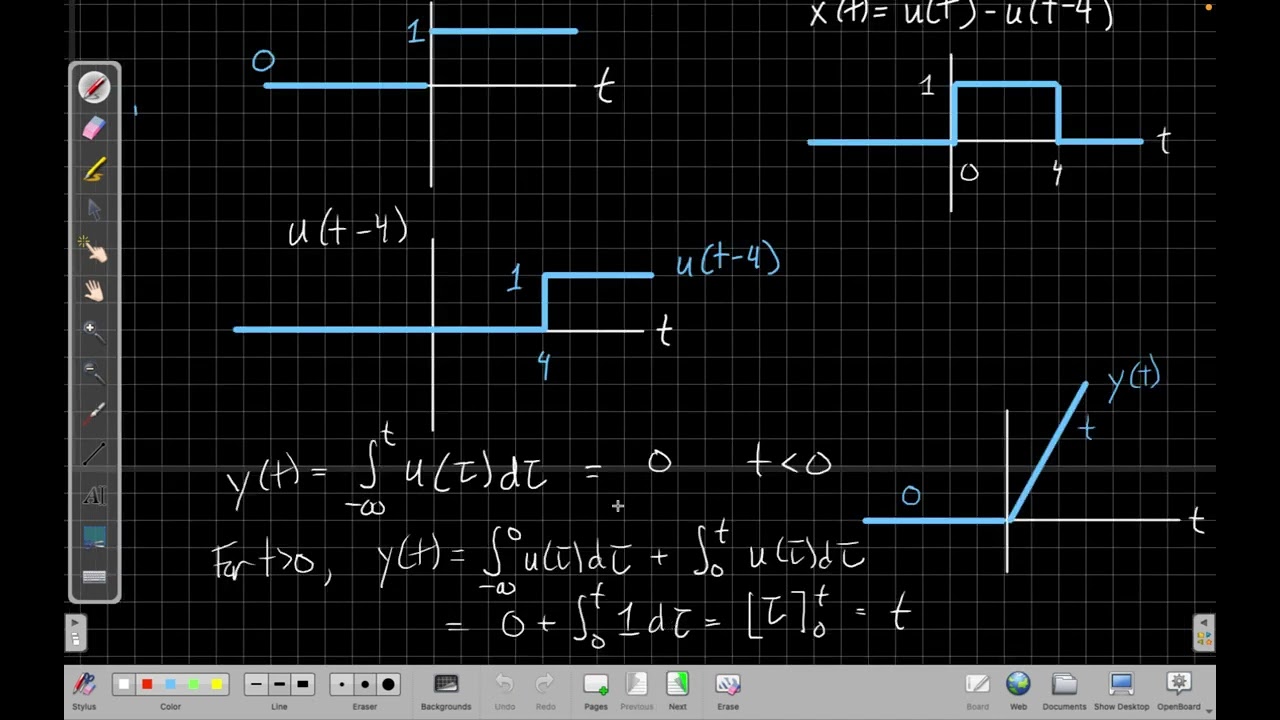This screenshot has height=720, width=1280.
Task: Select the draw line tool
Action: [x=94, y=455]
